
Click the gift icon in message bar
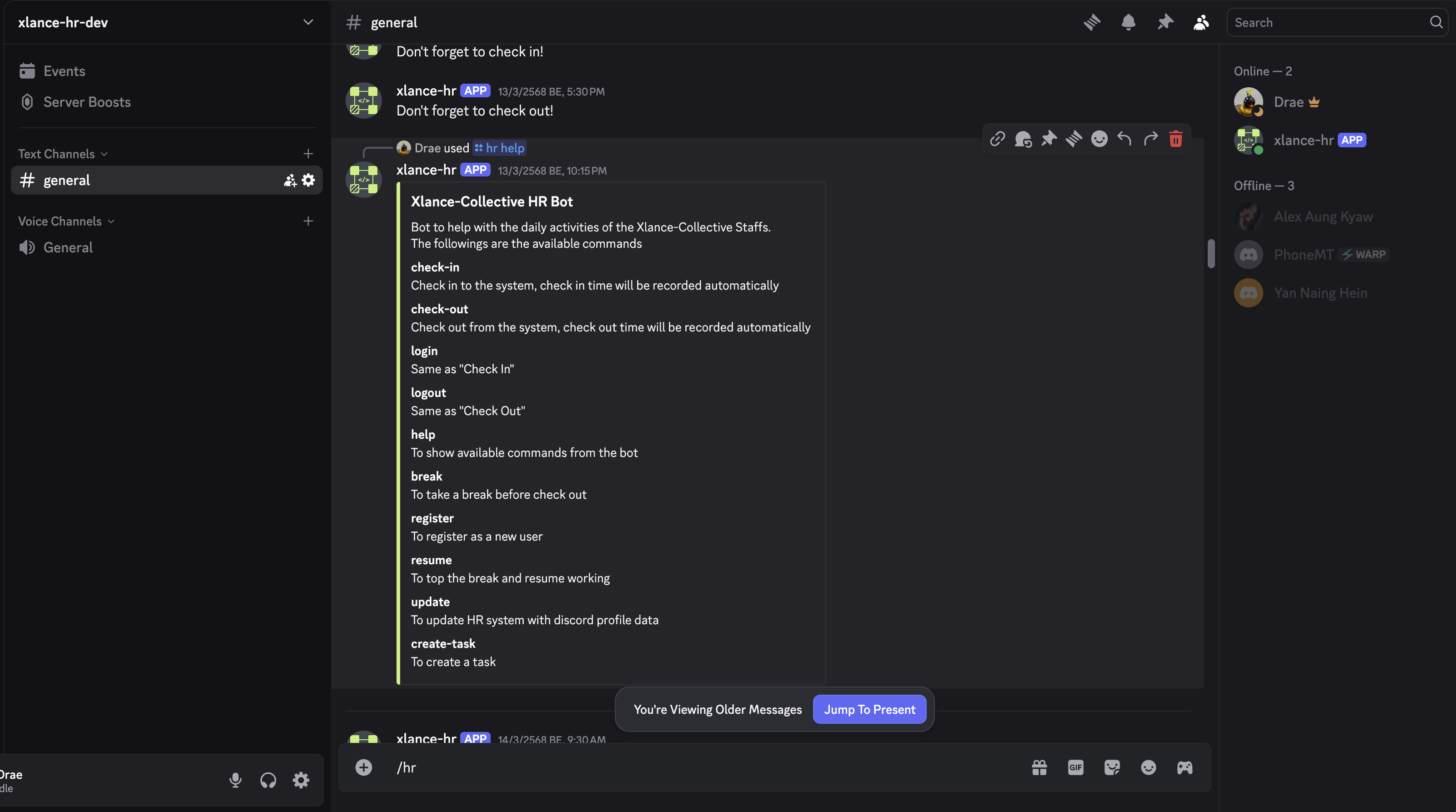coord(1039,767)
